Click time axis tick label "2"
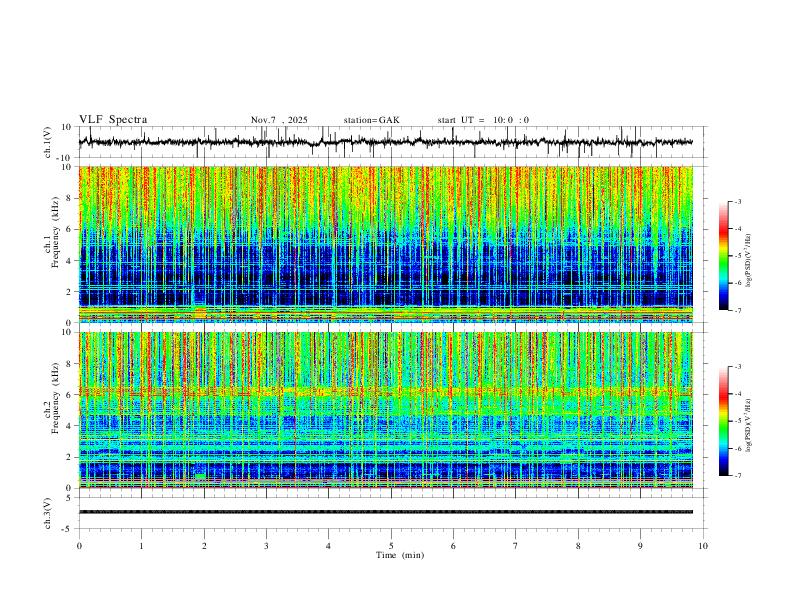 [x=204, y=546]
